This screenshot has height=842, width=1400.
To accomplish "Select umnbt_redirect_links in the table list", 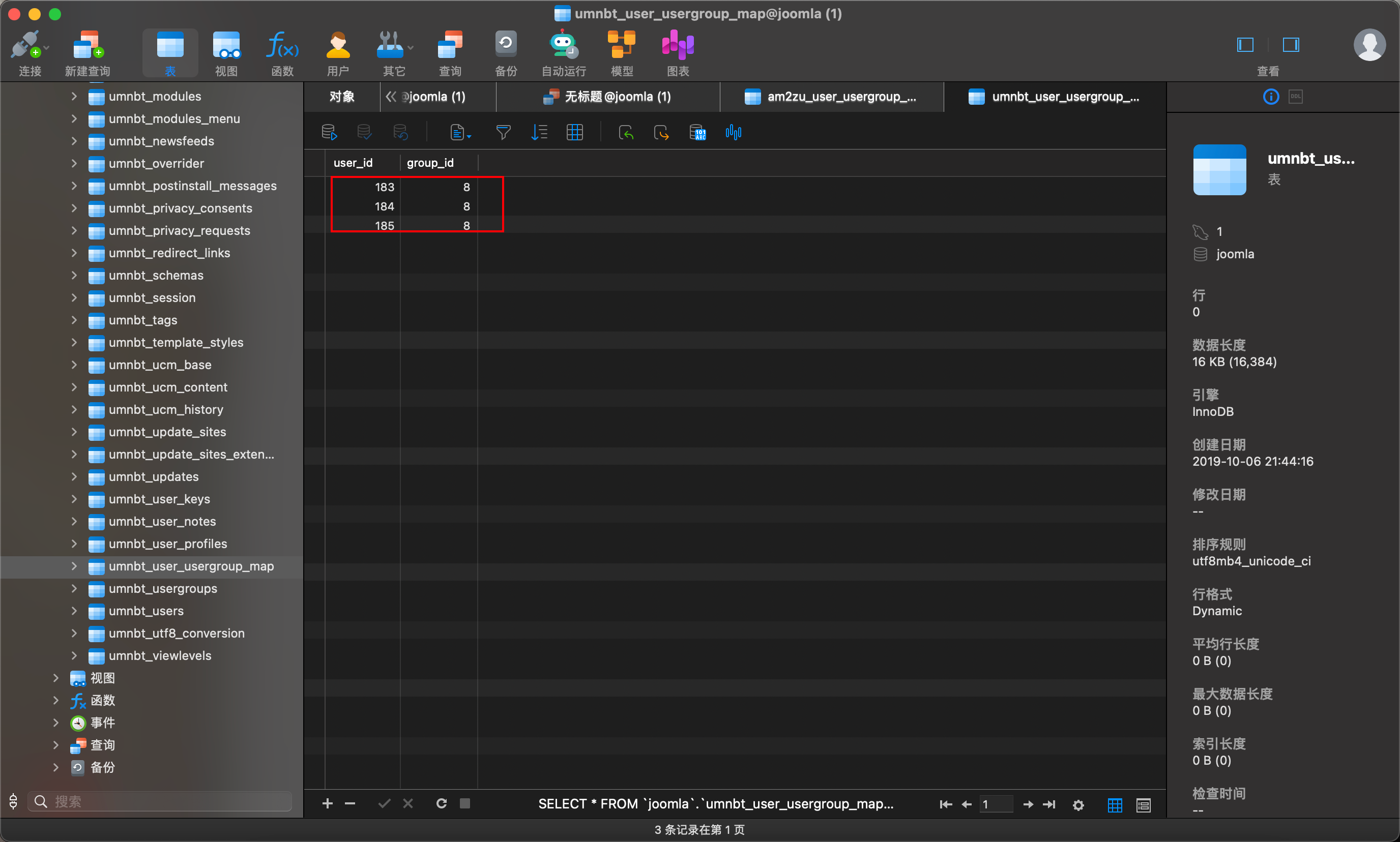I will coord(169,253).
